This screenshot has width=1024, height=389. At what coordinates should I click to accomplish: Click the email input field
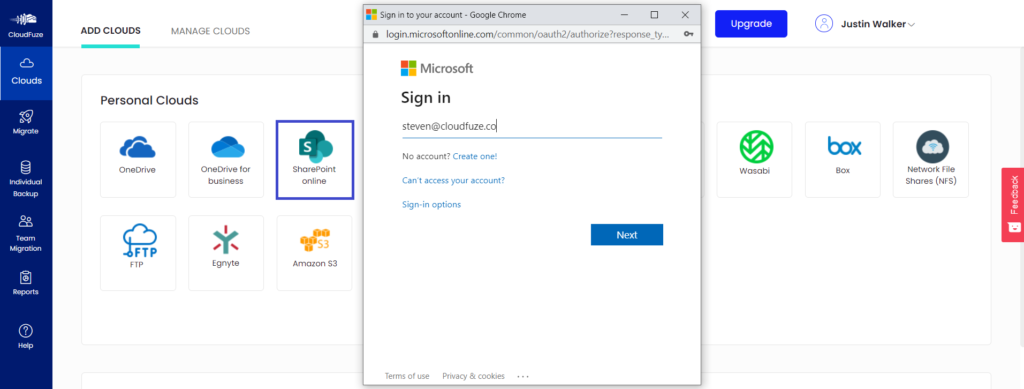(532, 128)
